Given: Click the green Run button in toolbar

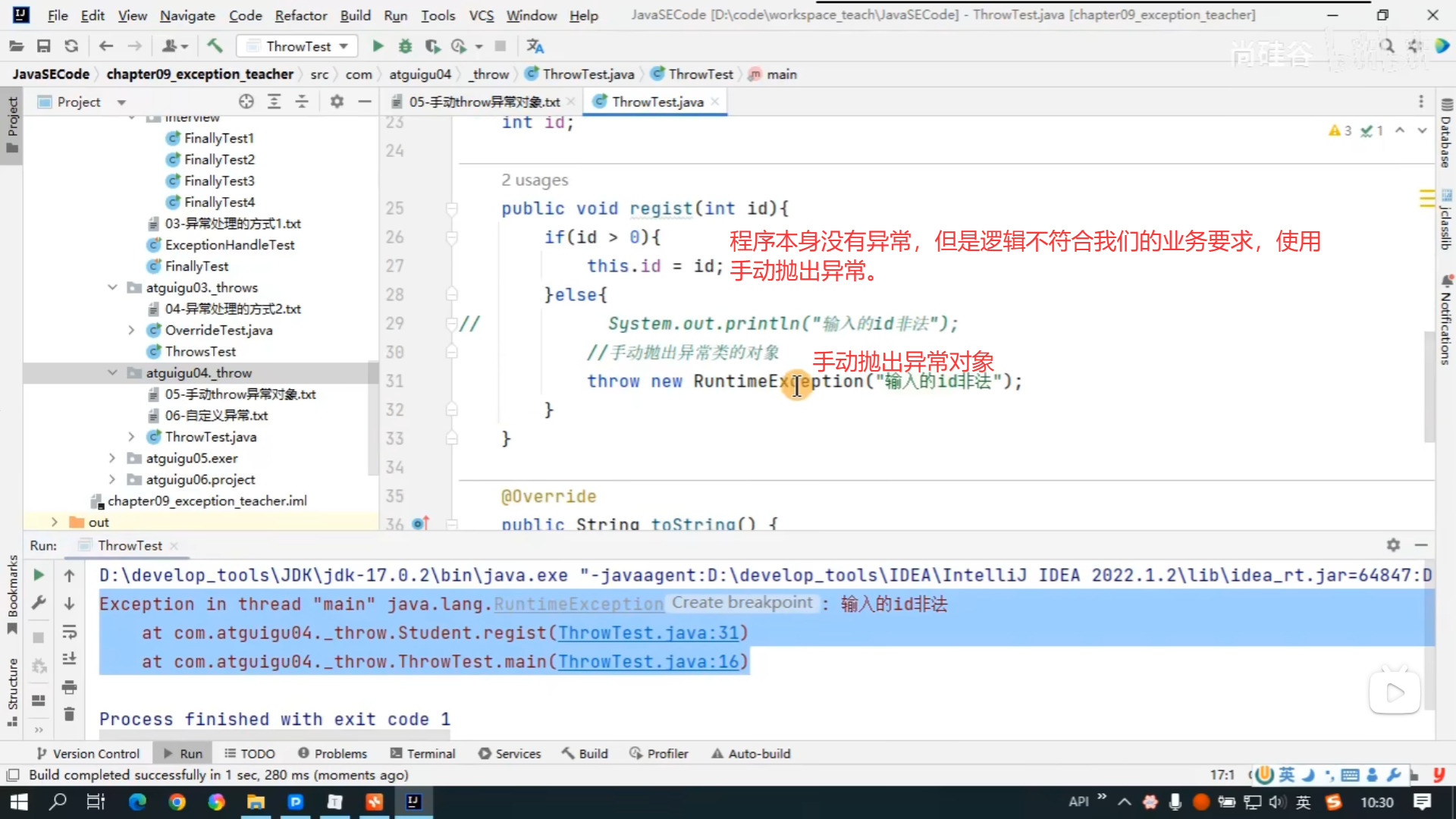Looking at the screenshot, I should (378, 46).
